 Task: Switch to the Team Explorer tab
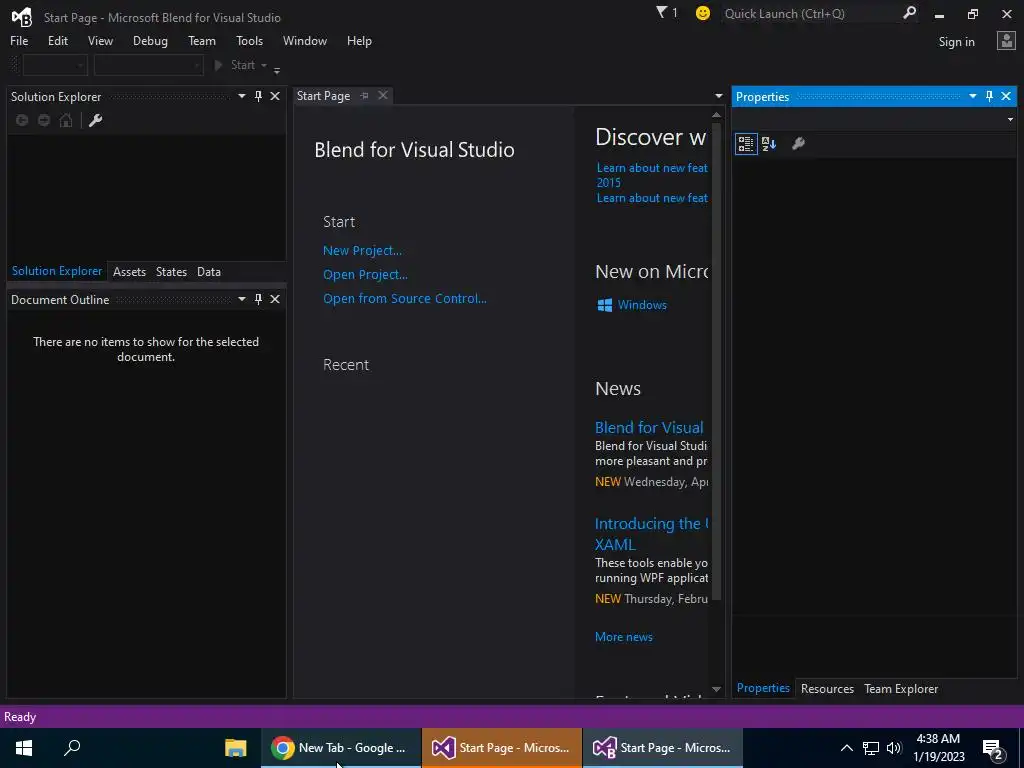pyautogui.click(x=901, y=688)
